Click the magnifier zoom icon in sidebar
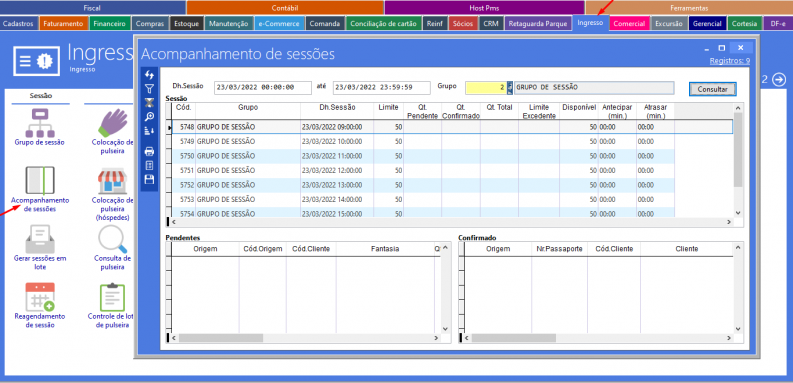The image size is (793, 383). 149,117
